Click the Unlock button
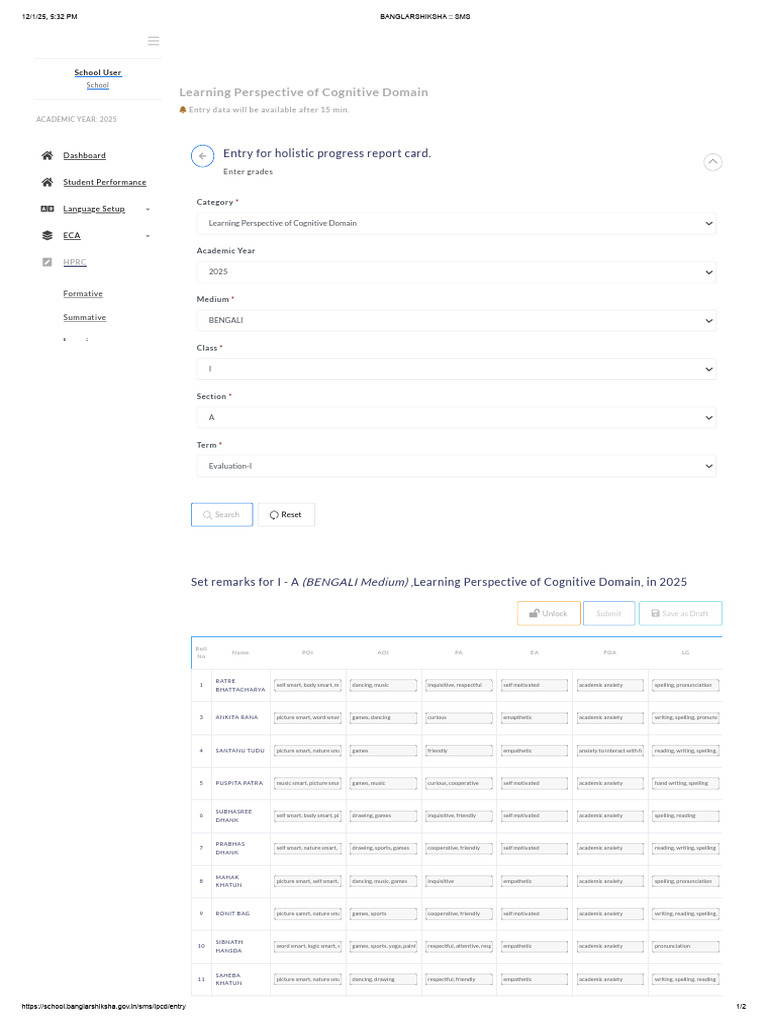The image size is (768, 1024). (549, 614)
